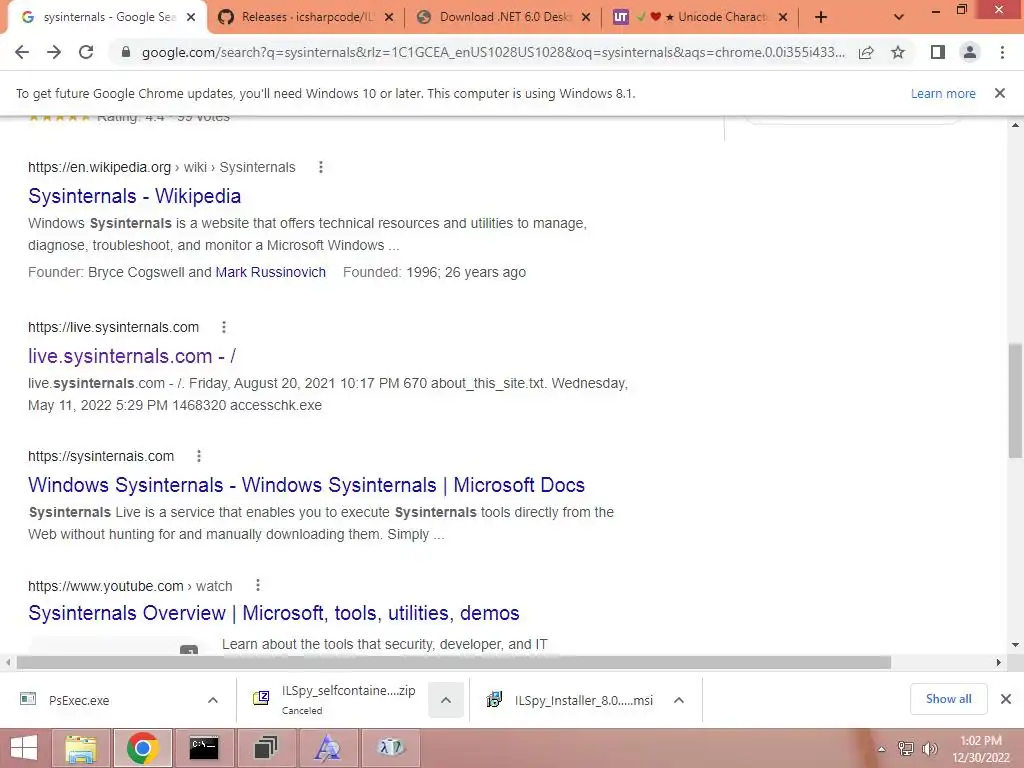Open more options for the Wikipedia result
The image size is (1024, 768).
click(x=321, y=167)
